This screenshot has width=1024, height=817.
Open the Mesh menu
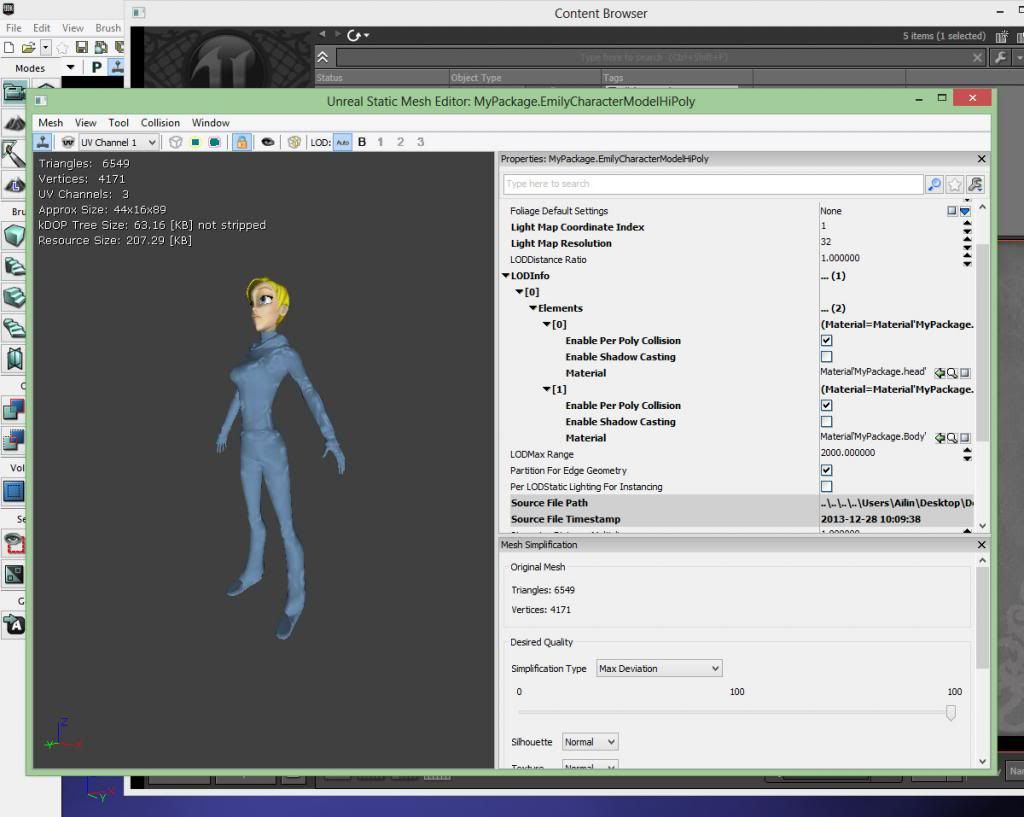[50, 123]
